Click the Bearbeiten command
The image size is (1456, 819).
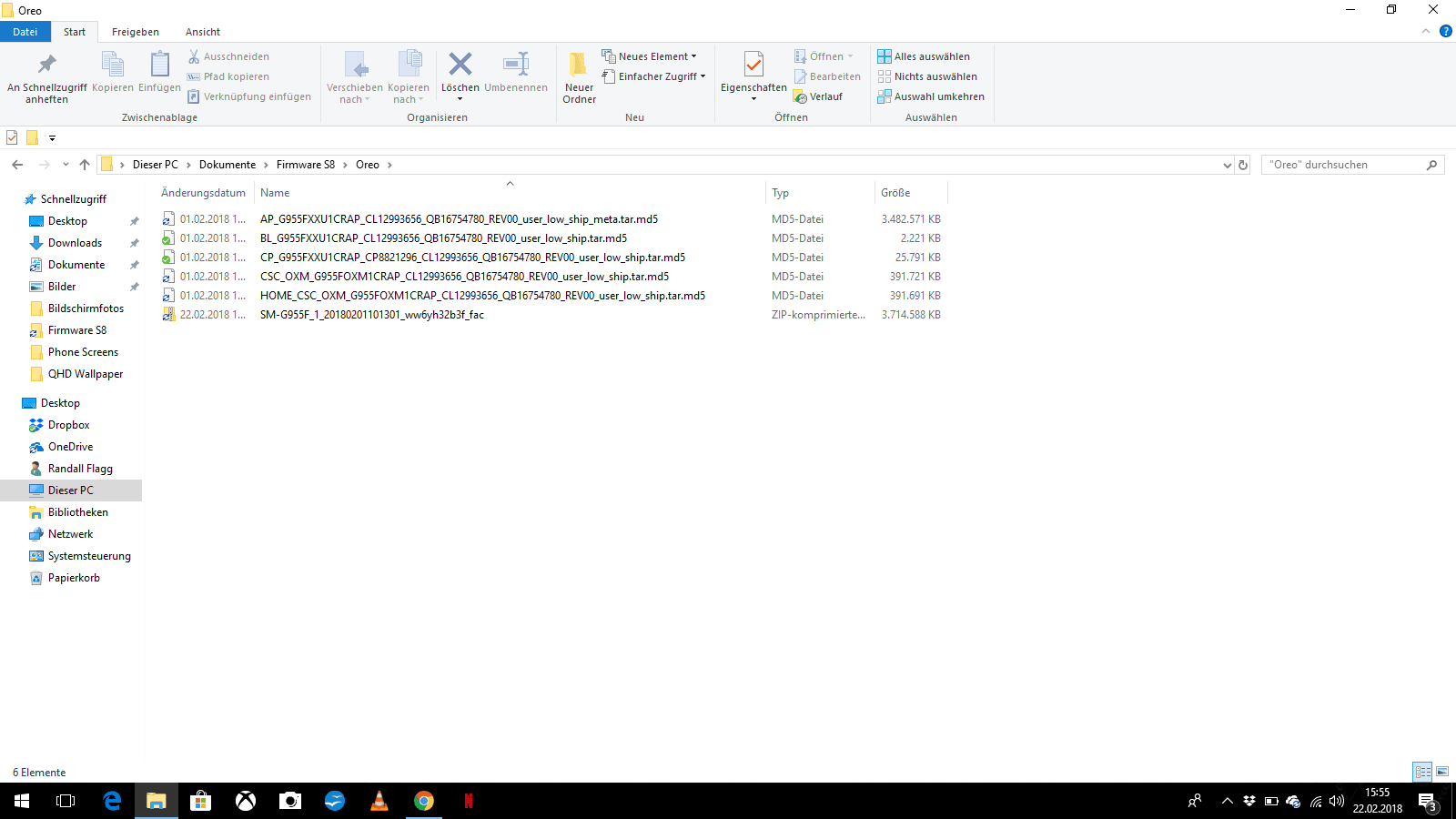pyautogui.click(x=827, y=76)
